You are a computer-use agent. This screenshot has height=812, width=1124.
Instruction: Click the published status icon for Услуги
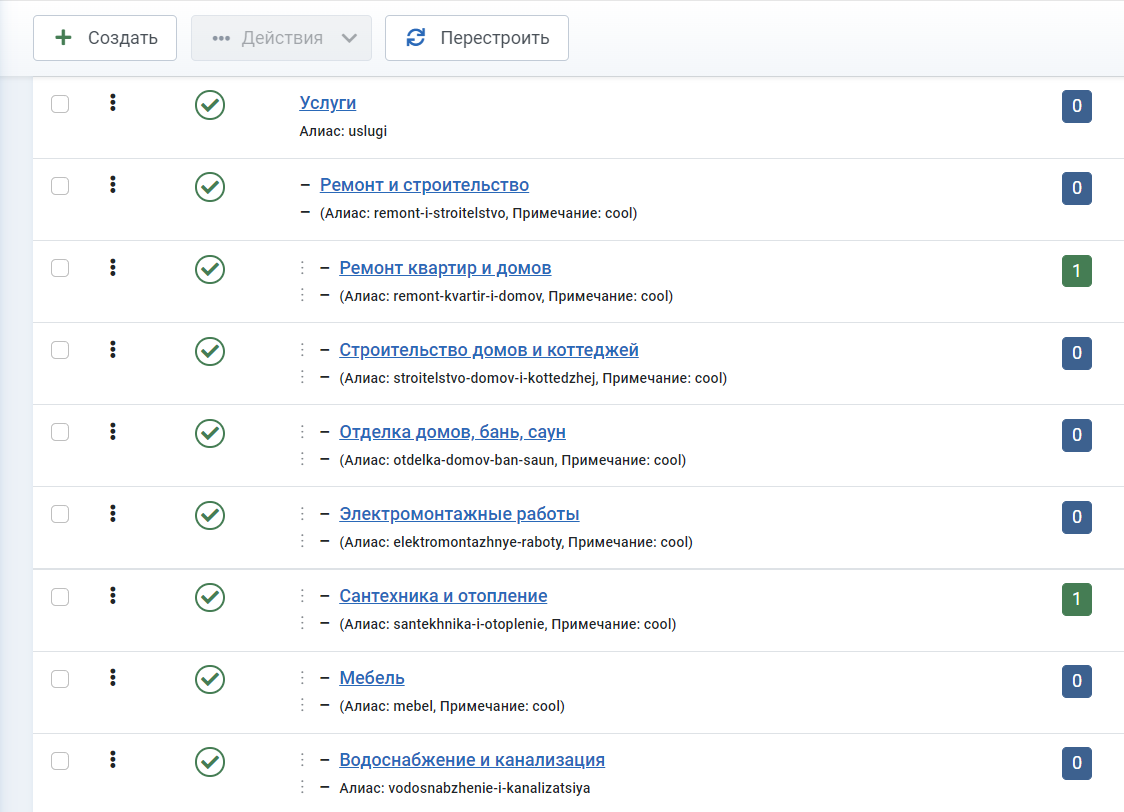209,105
